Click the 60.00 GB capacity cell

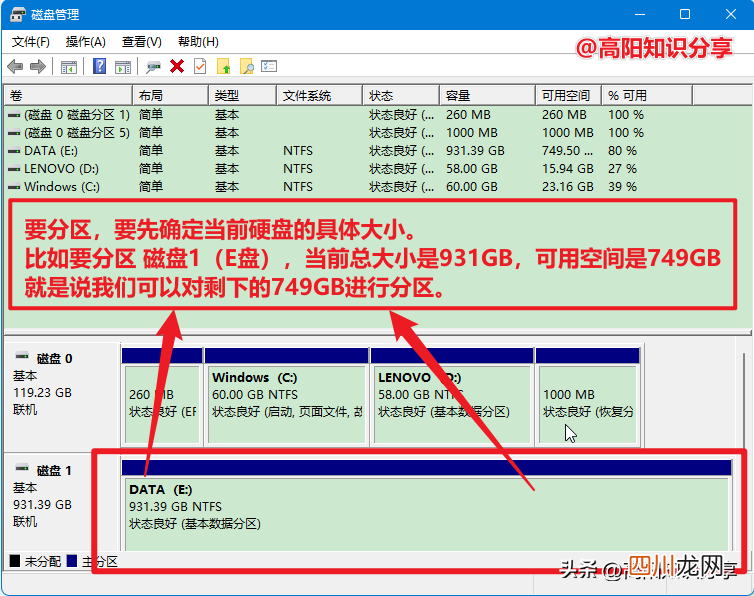(471, 187)
